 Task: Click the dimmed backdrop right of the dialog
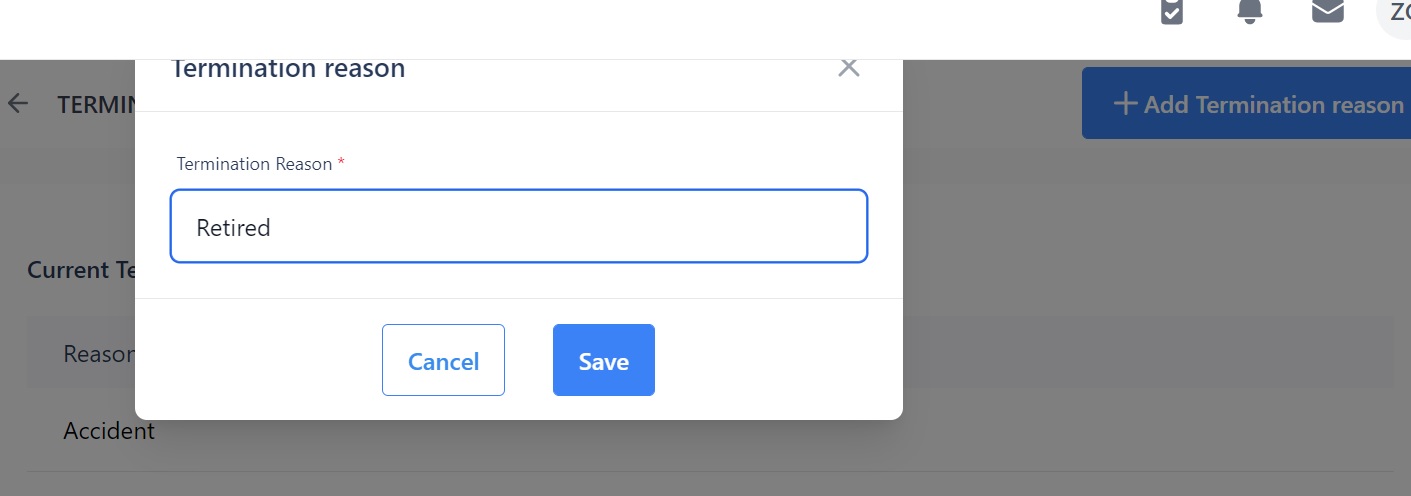tap(1100, 250)
